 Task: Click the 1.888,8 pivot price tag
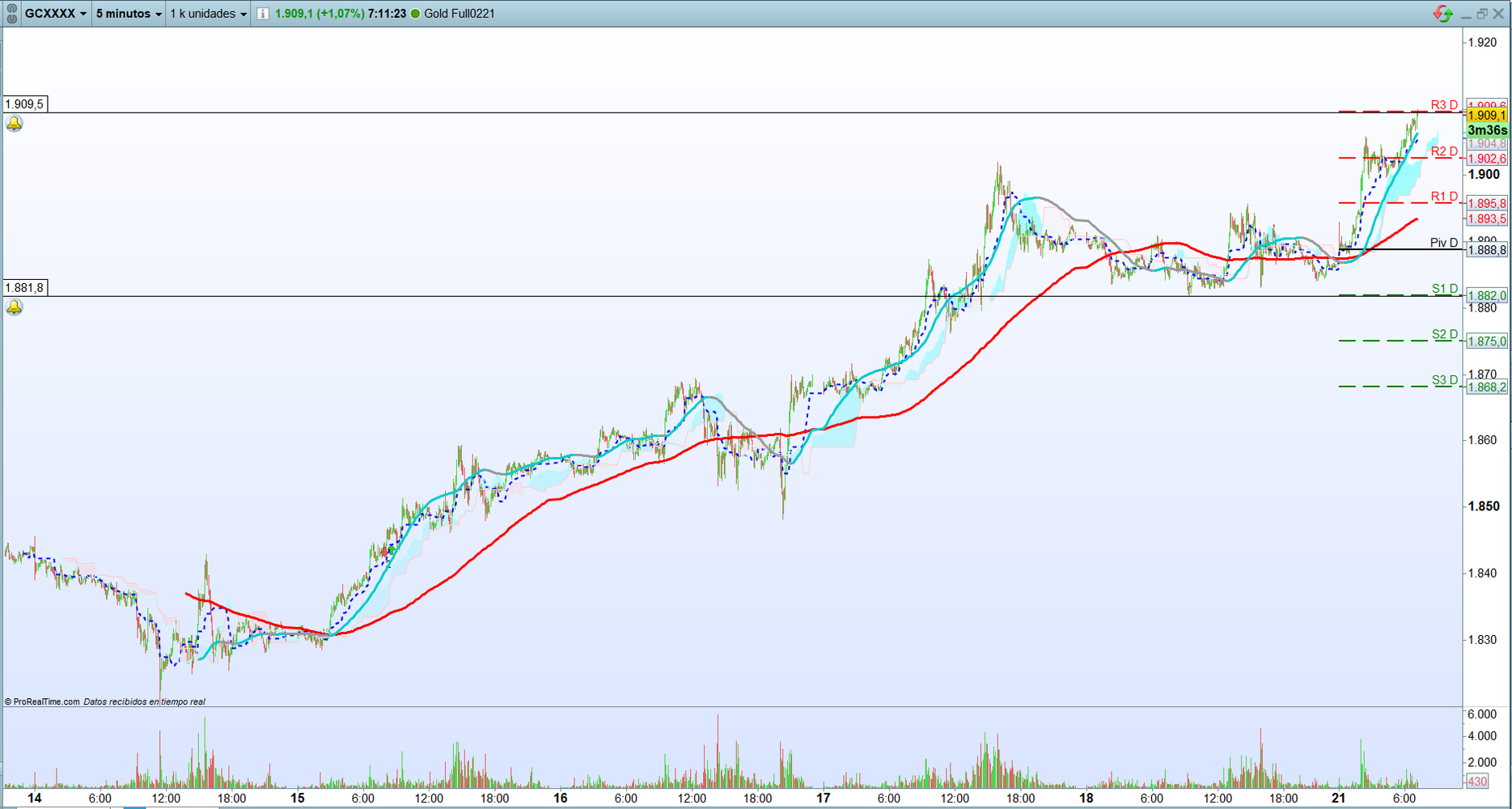point(1487,251)
